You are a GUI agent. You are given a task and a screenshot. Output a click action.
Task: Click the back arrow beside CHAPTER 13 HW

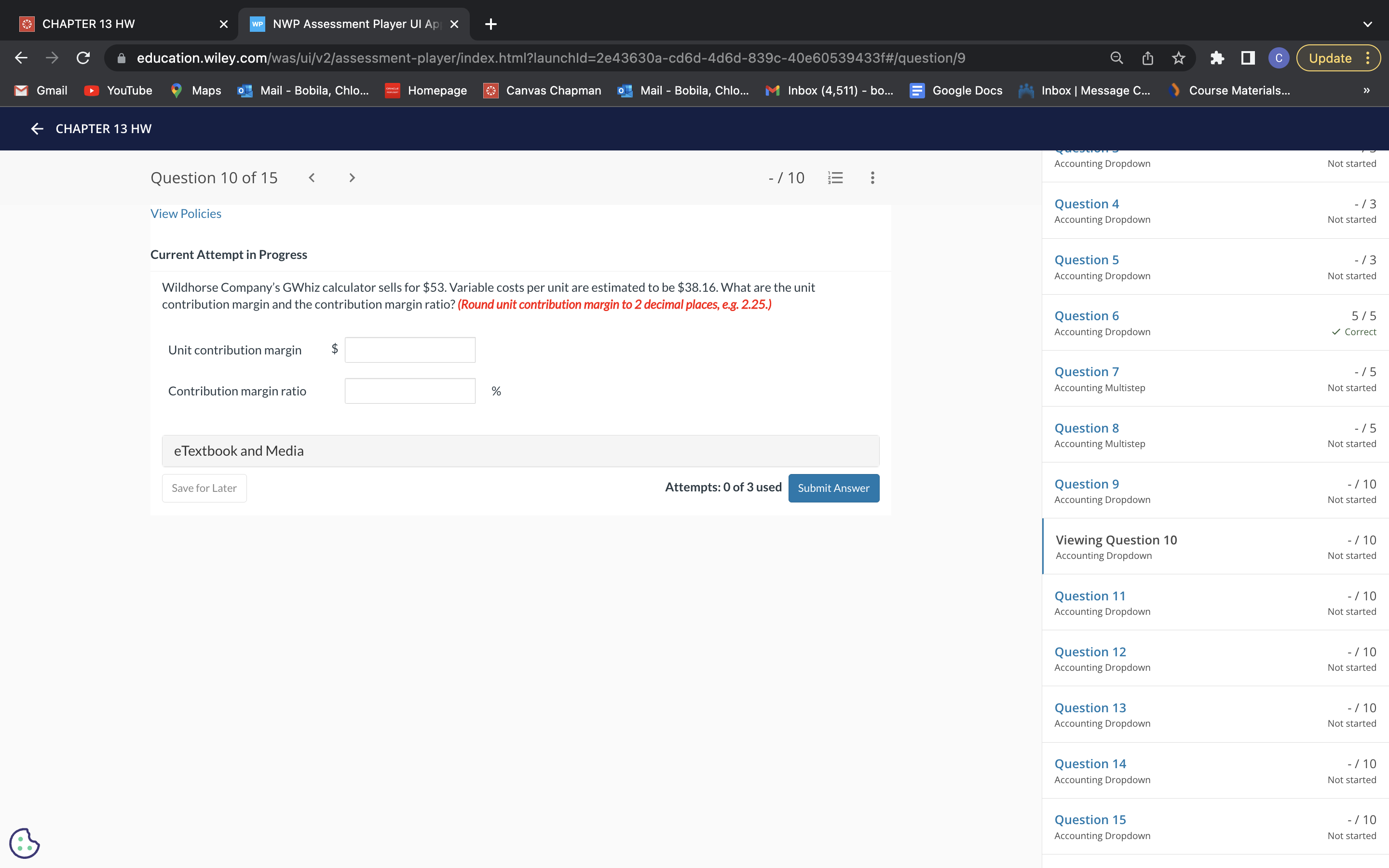point(37,129)
